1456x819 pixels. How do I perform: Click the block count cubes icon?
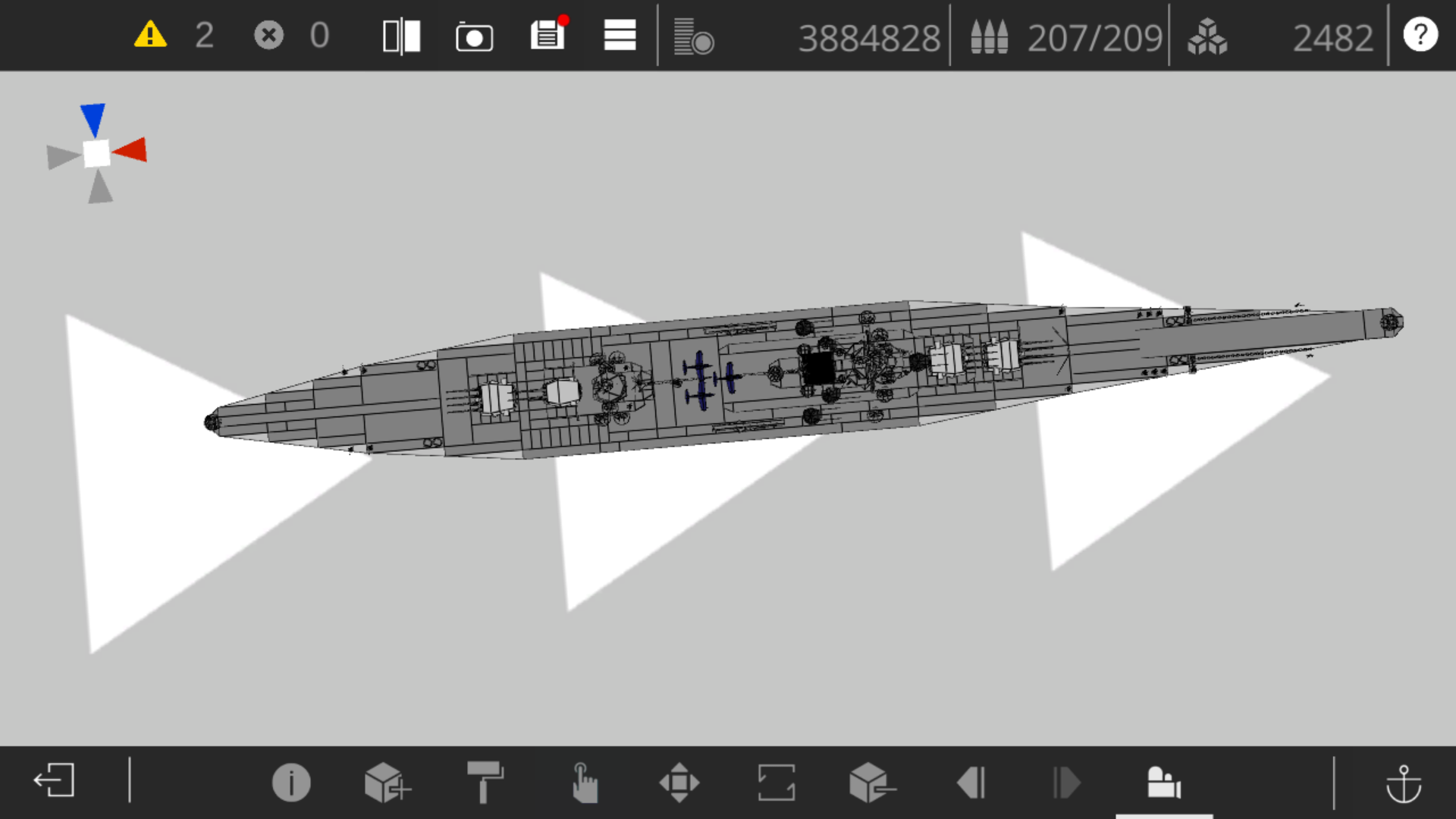pos(1207,36)
